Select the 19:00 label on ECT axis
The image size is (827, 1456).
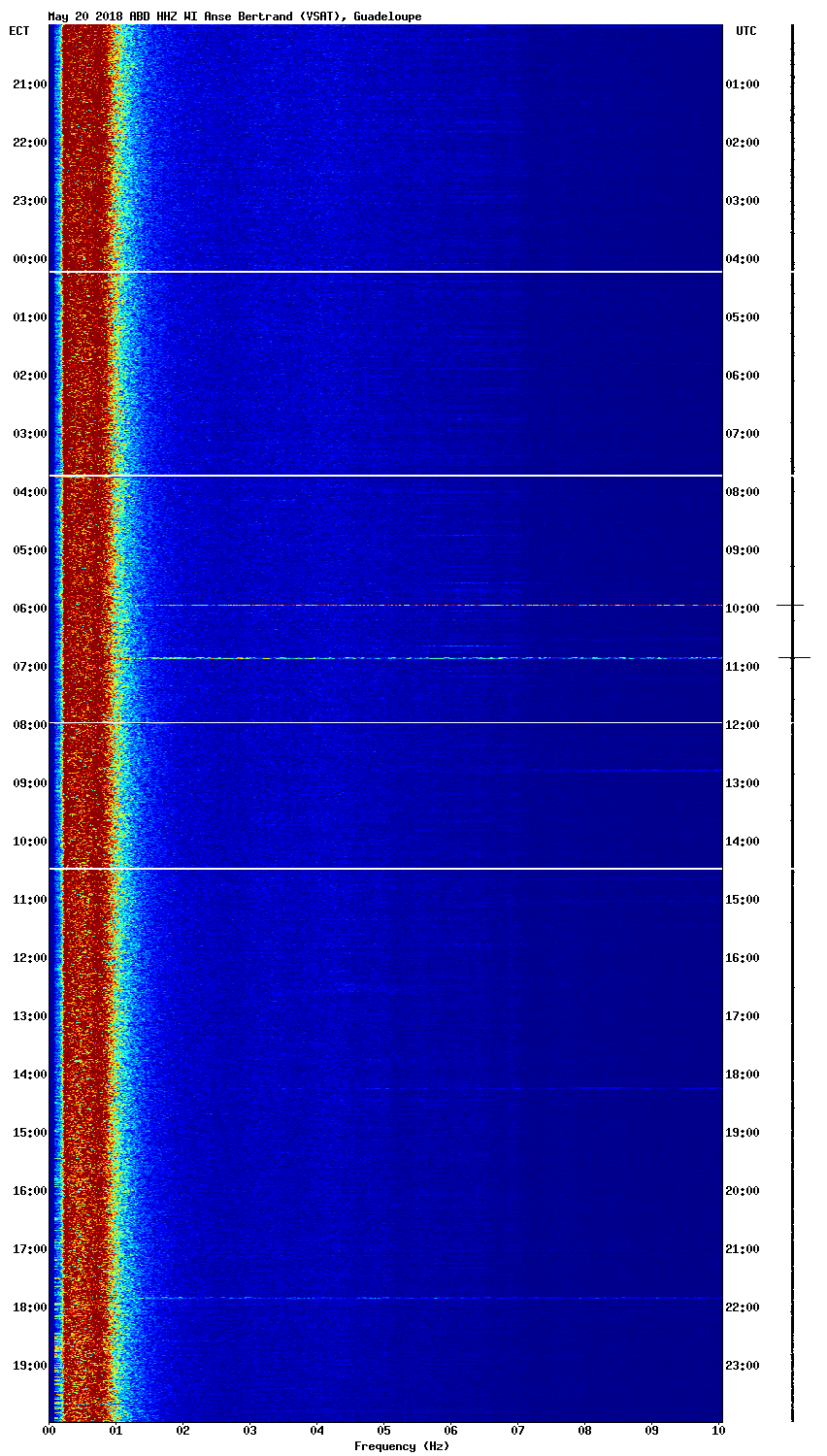pos(29,1366)
